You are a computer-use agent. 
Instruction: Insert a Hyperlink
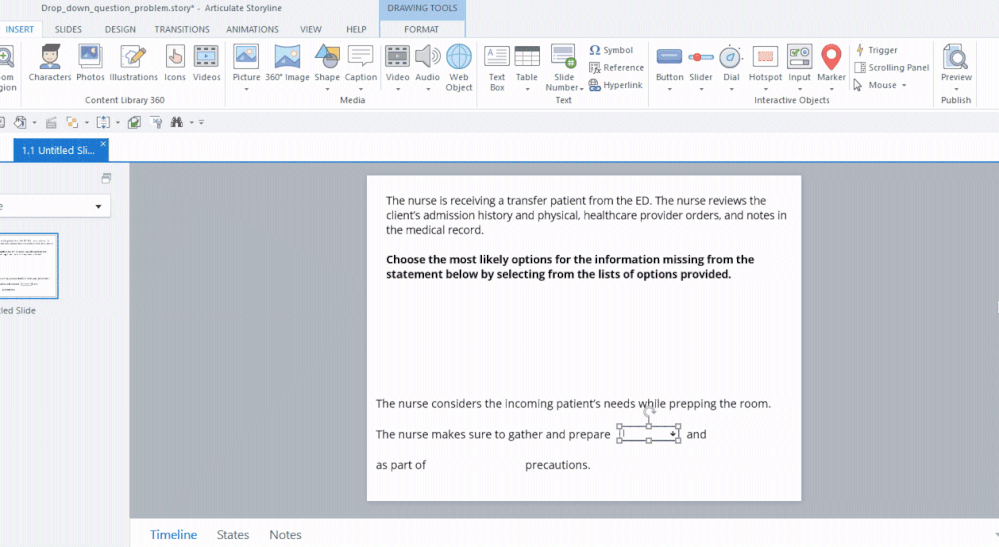[615, 85]
